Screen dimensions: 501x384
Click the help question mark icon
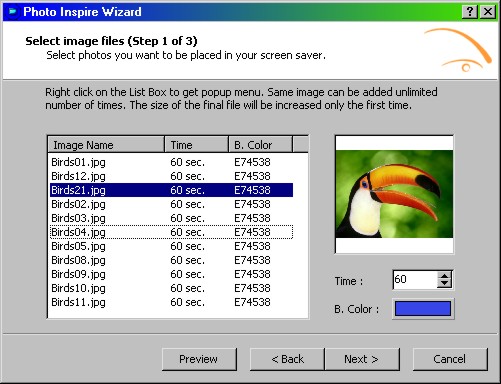pyautogui.click(x=470, y=12)
